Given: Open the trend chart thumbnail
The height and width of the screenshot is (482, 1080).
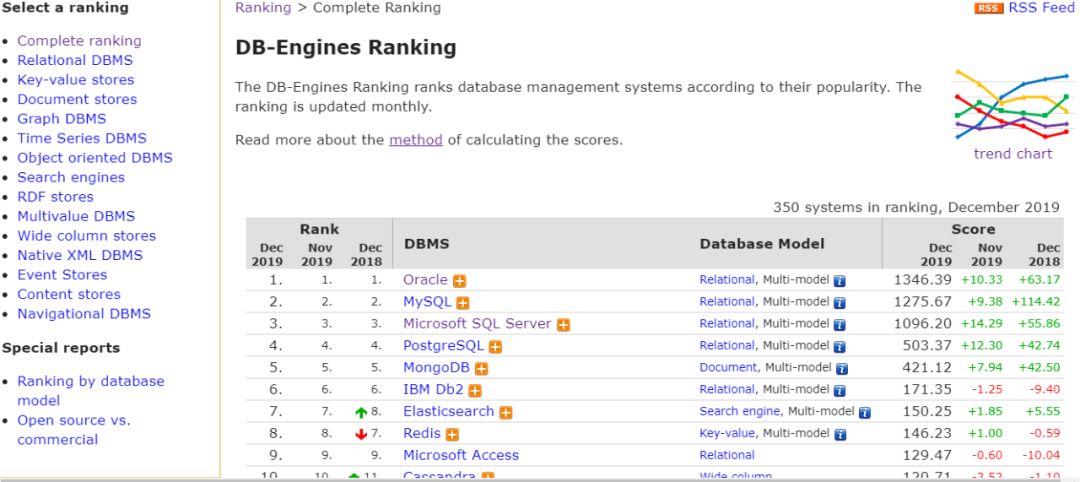Looking at the screenshot, I should tap(1012, 108).
